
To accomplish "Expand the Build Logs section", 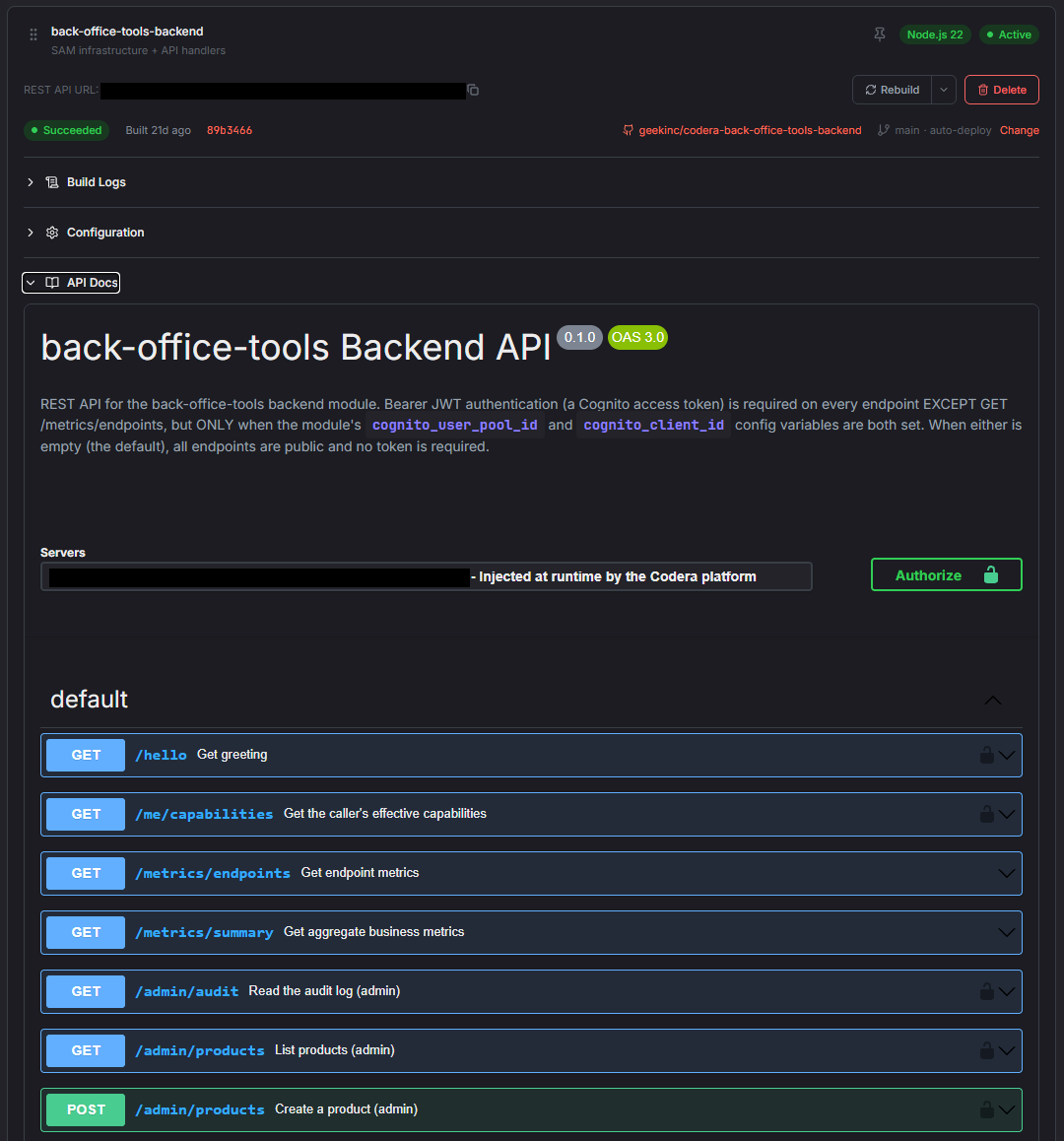I will [85, 182].
